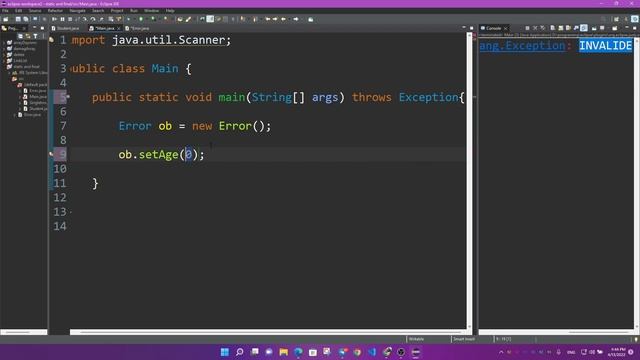Click the Forward navigation arrow in toolbar
The image size is (640, 360).
point(296,19)
